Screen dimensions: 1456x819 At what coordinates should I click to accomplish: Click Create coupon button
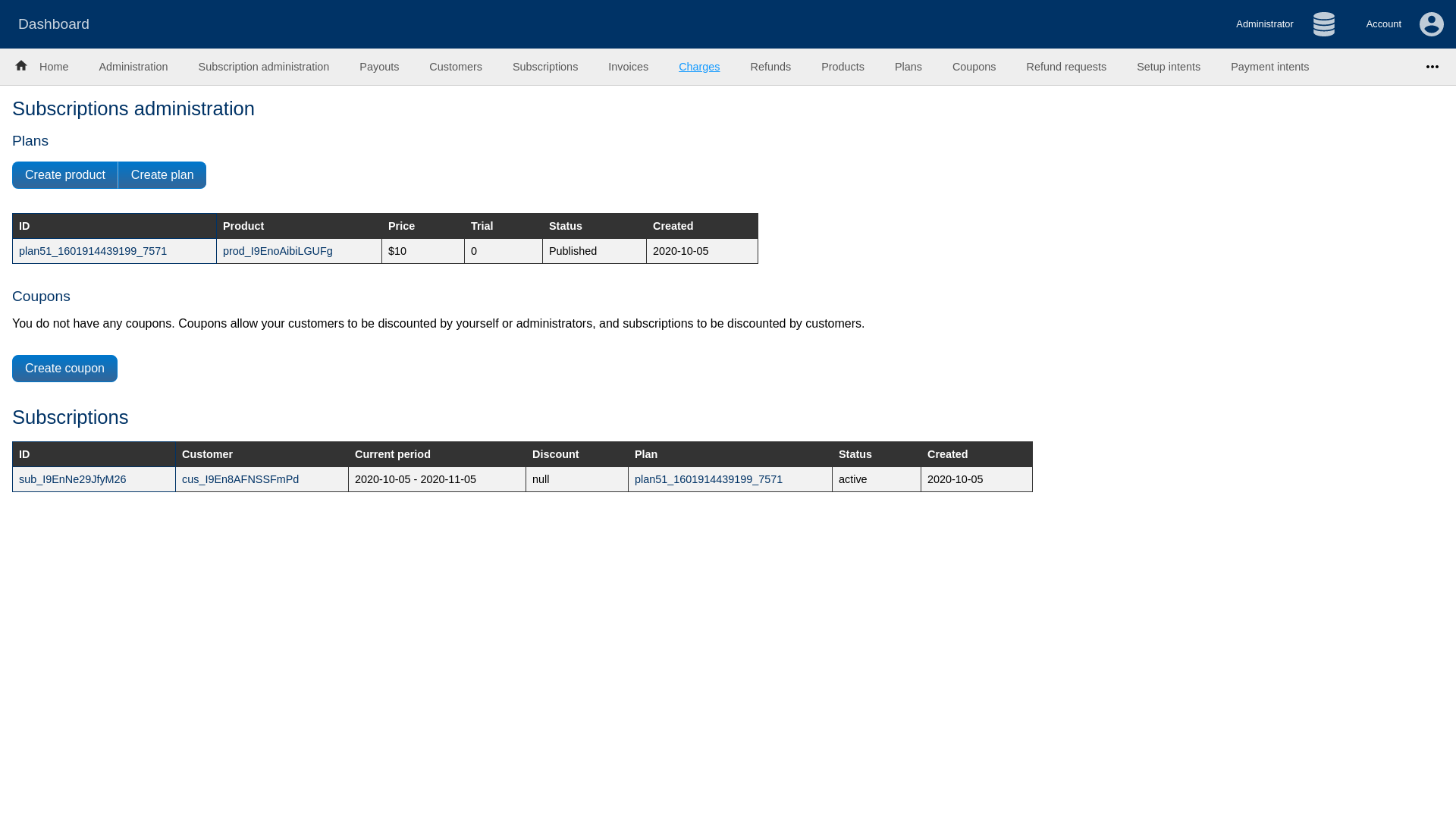coord(65,368)
